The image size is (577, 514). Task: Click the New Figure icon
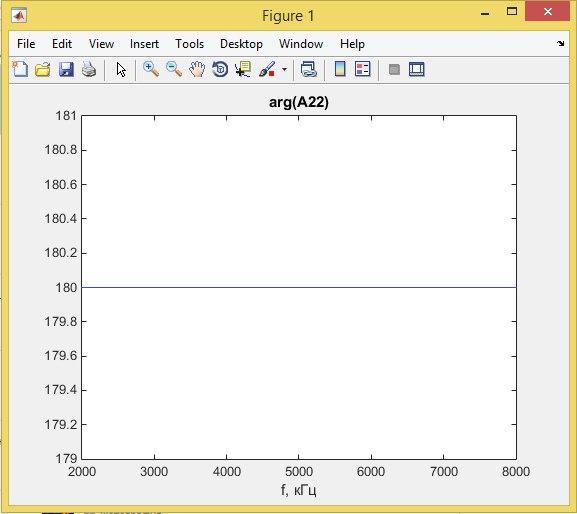click(20, 69)
